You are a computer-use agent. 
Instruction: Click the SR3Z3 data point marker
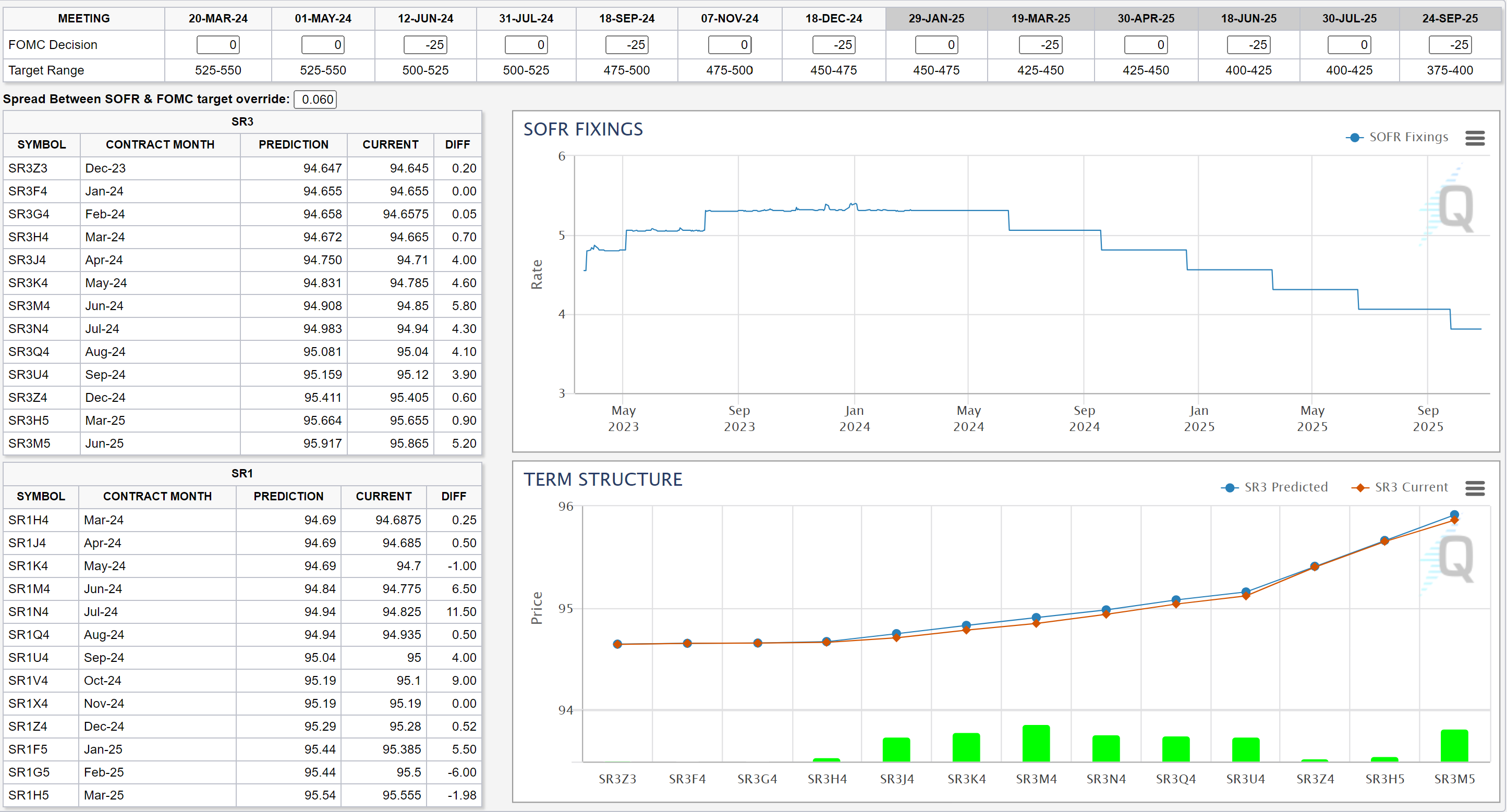617,644
